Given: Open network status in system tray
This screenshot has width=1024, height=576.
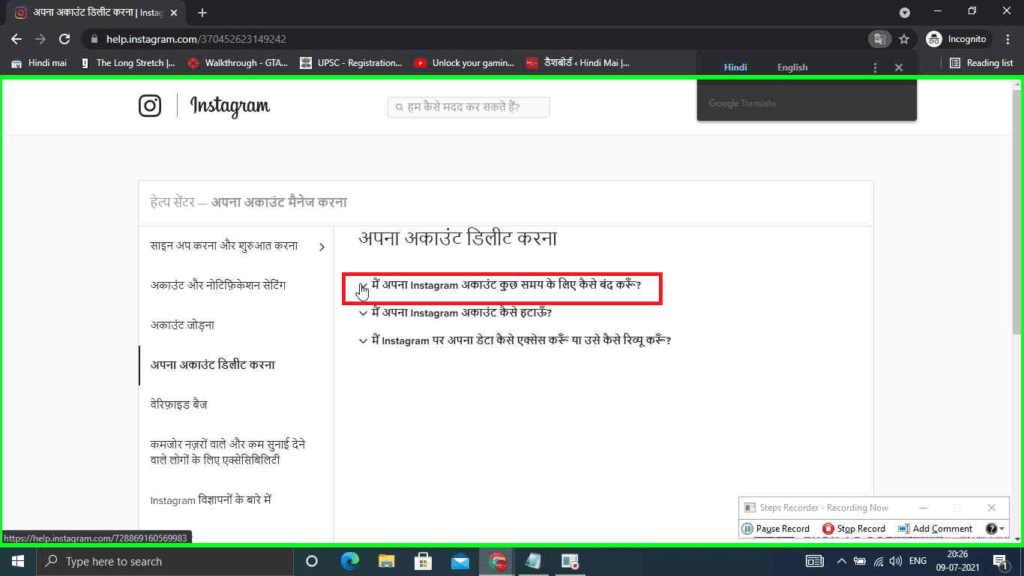Looking at the screenshot, I should 878,561.
